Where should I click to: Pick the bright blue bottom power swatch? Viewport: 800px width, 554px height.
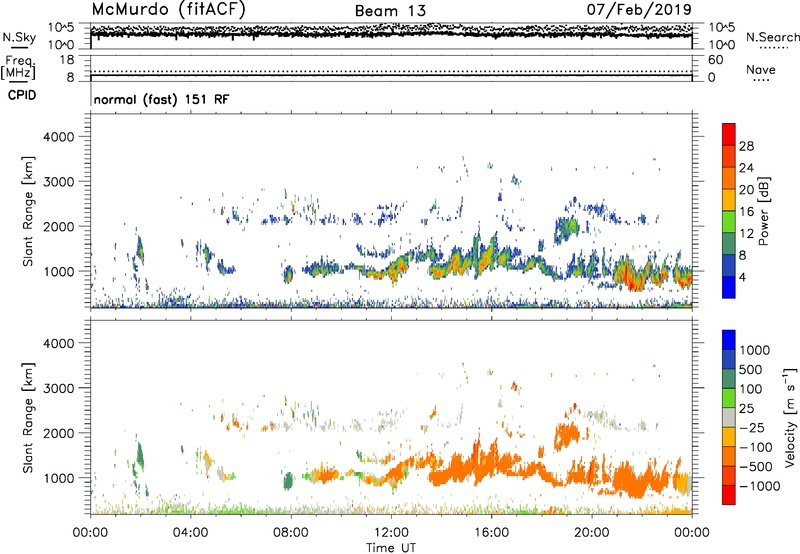coord(729,287)
